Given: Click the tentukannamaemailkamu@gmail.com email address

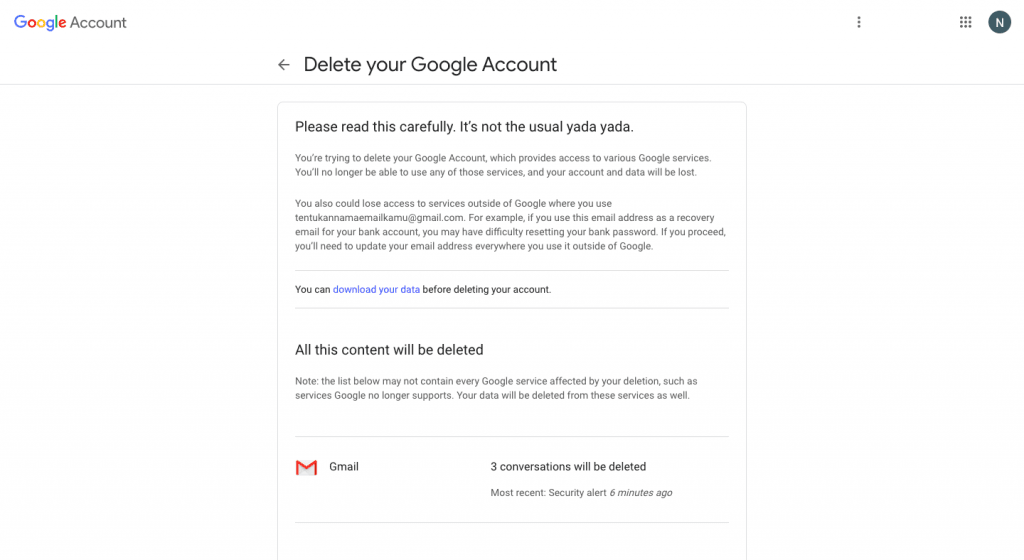Looking at the screenshot, I should pyautogui.click(x=379, y=218).
